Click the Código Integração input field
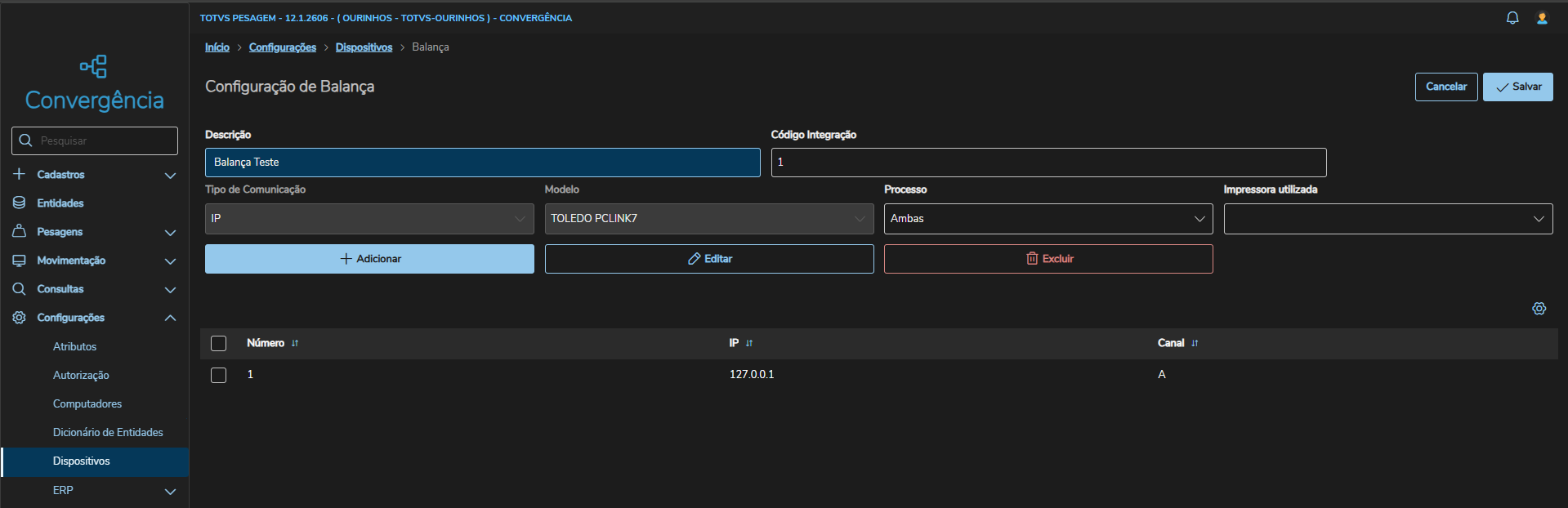1568x508 pixels. [1048, 163]
